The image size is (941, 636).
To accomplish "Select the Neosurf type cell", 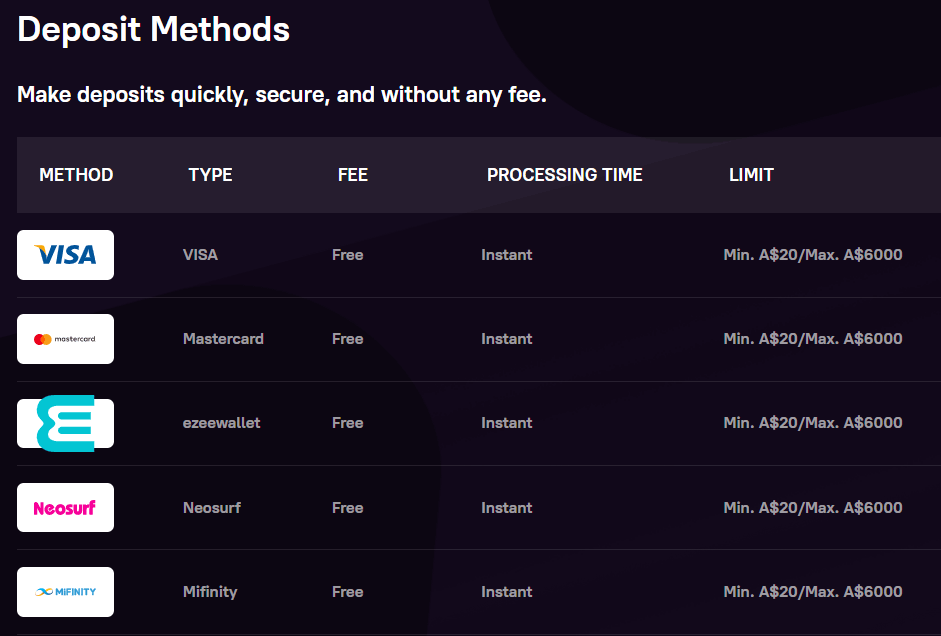I will (x=212, y=508).
